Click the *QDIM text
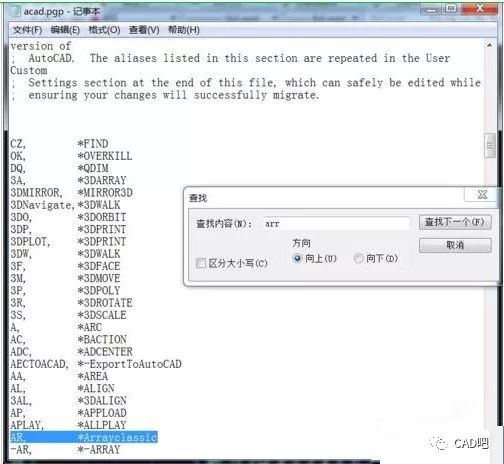This screenshot has height=464, width=504. click(x=93, y=168)
